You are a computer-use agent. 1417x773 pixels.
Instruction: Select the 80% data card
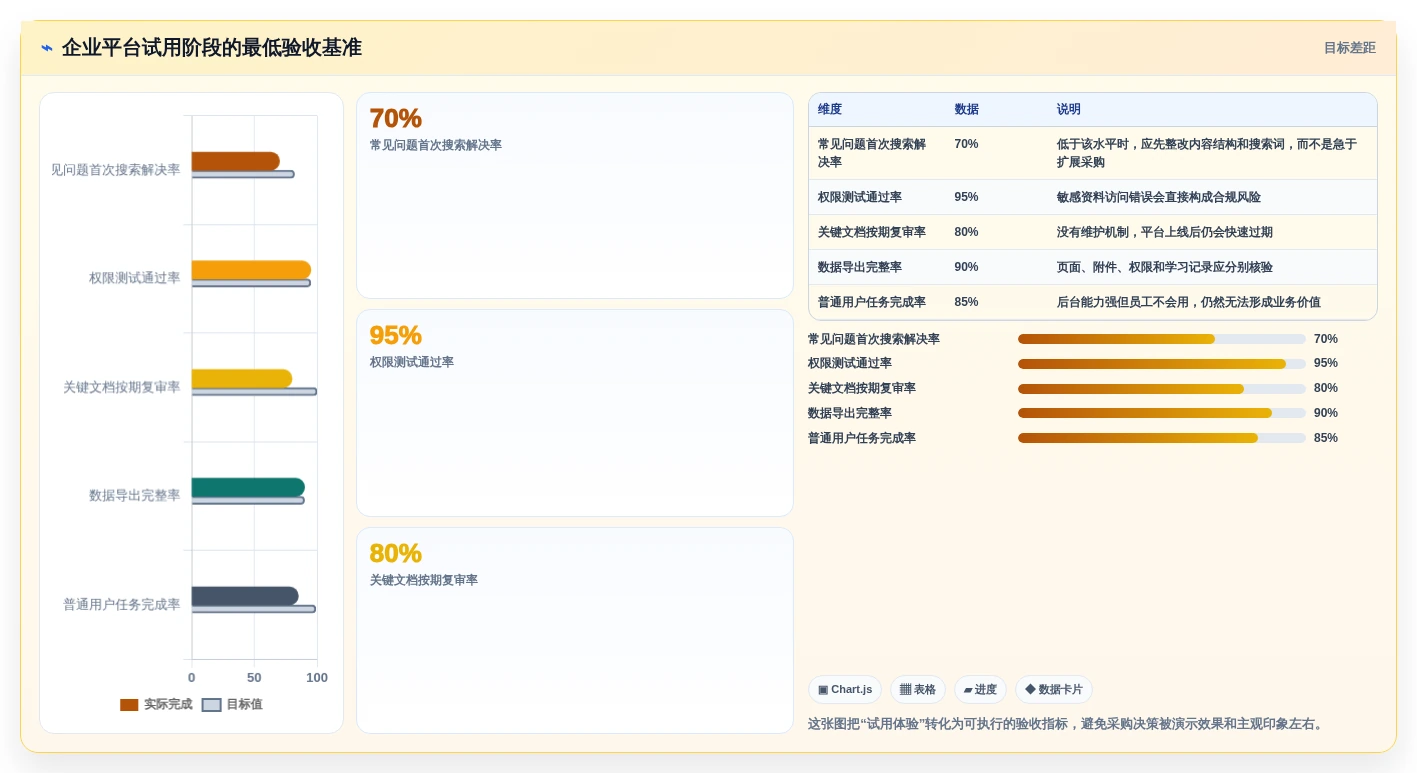click(575, 631)
